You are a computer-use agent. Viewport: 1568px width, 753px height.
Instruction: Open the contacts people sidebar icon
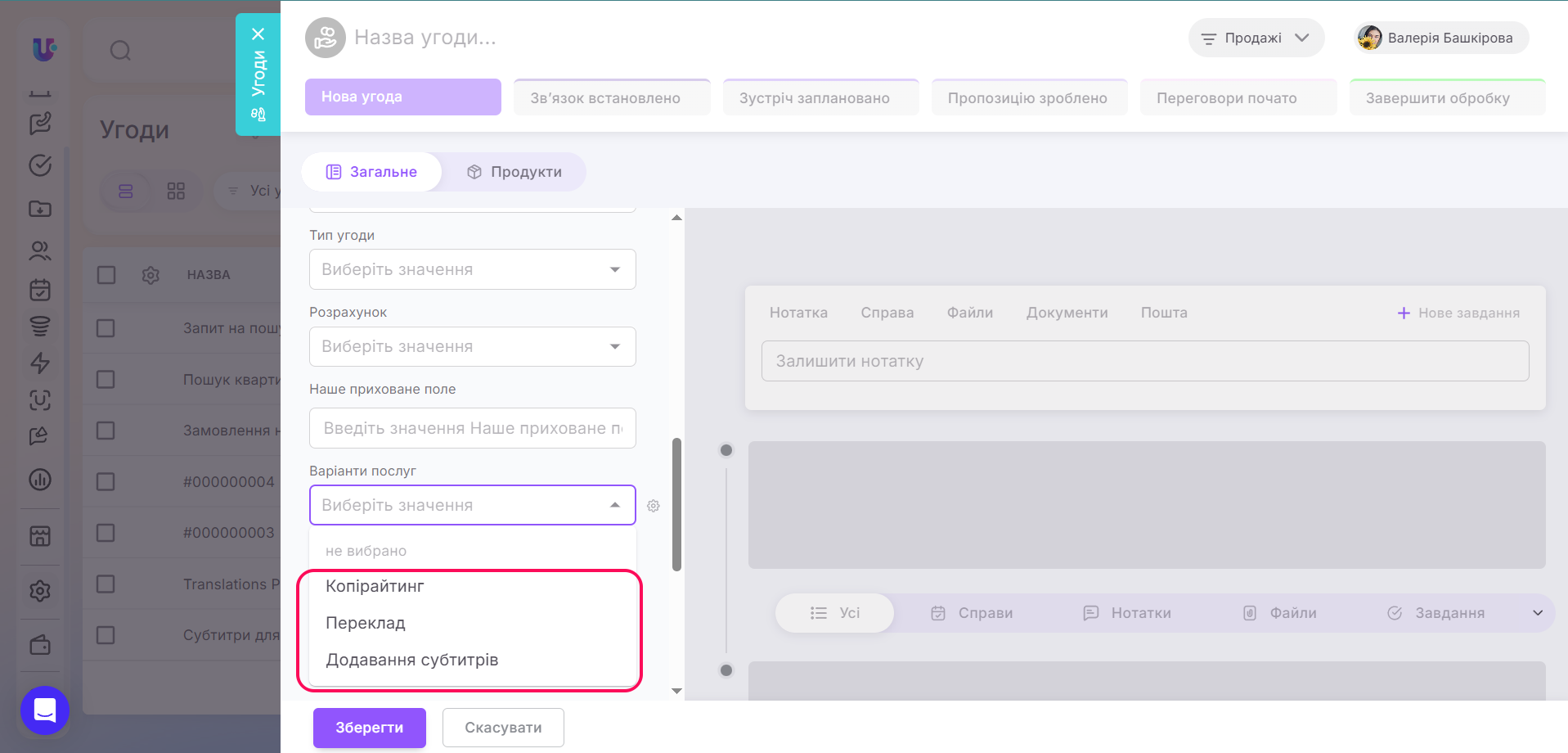coord(40,250)
